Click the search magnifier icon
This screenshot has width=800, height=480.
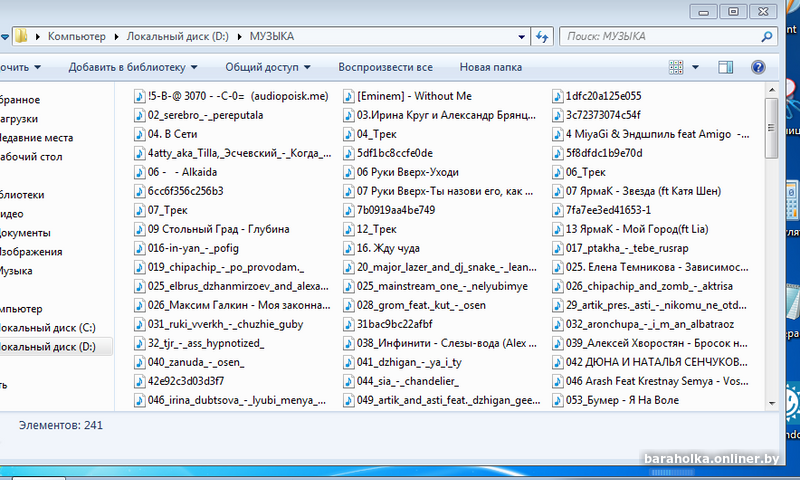(x=766, y=37)
